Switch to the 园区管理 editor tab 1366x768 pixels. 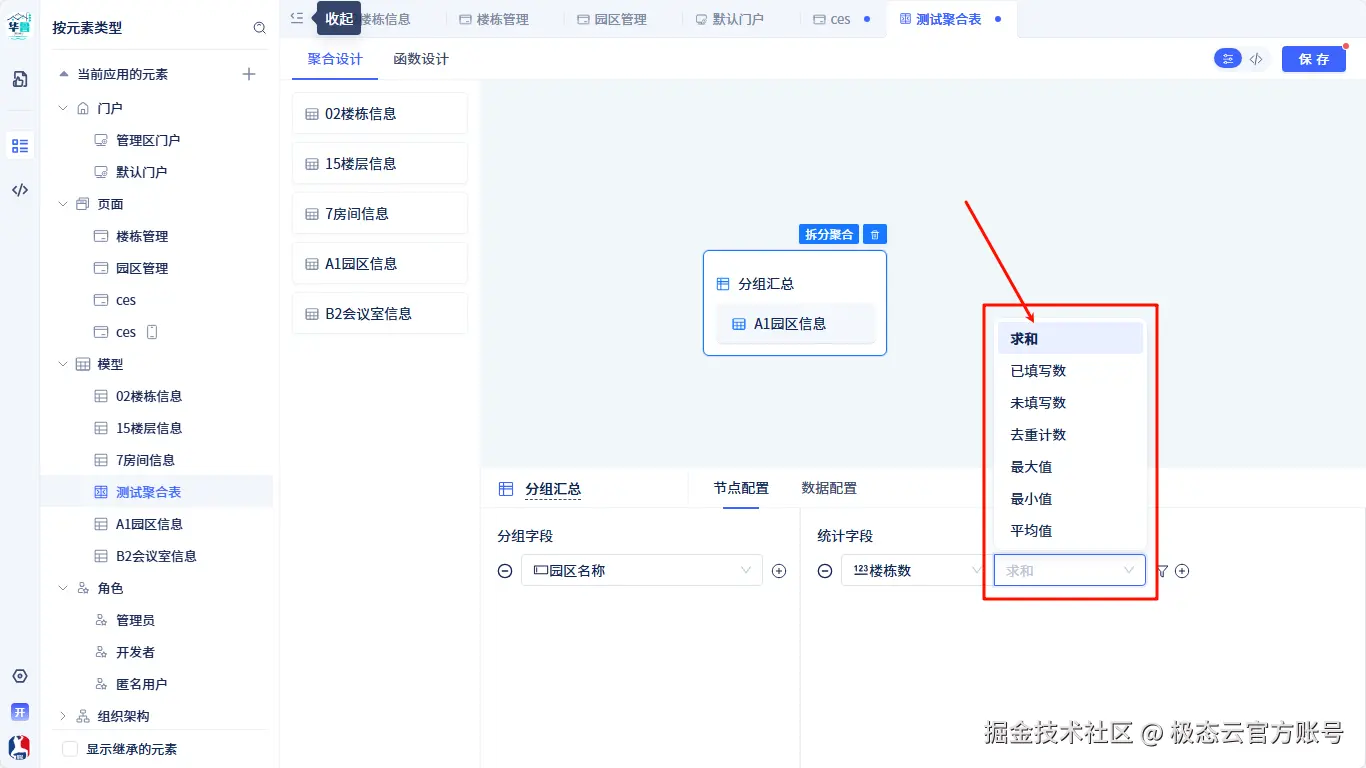(x=611, y=19)
